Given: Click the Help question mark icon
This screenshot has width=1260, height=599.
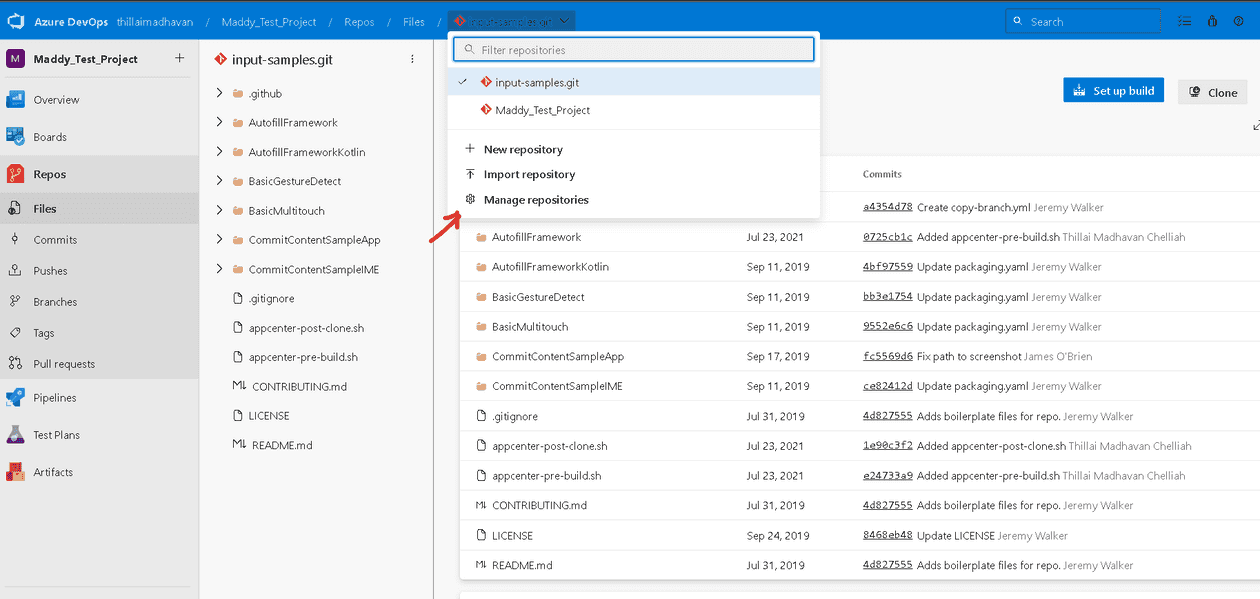Looking at the screenshot, I should pyautogui.click(x=1238, y=20).
